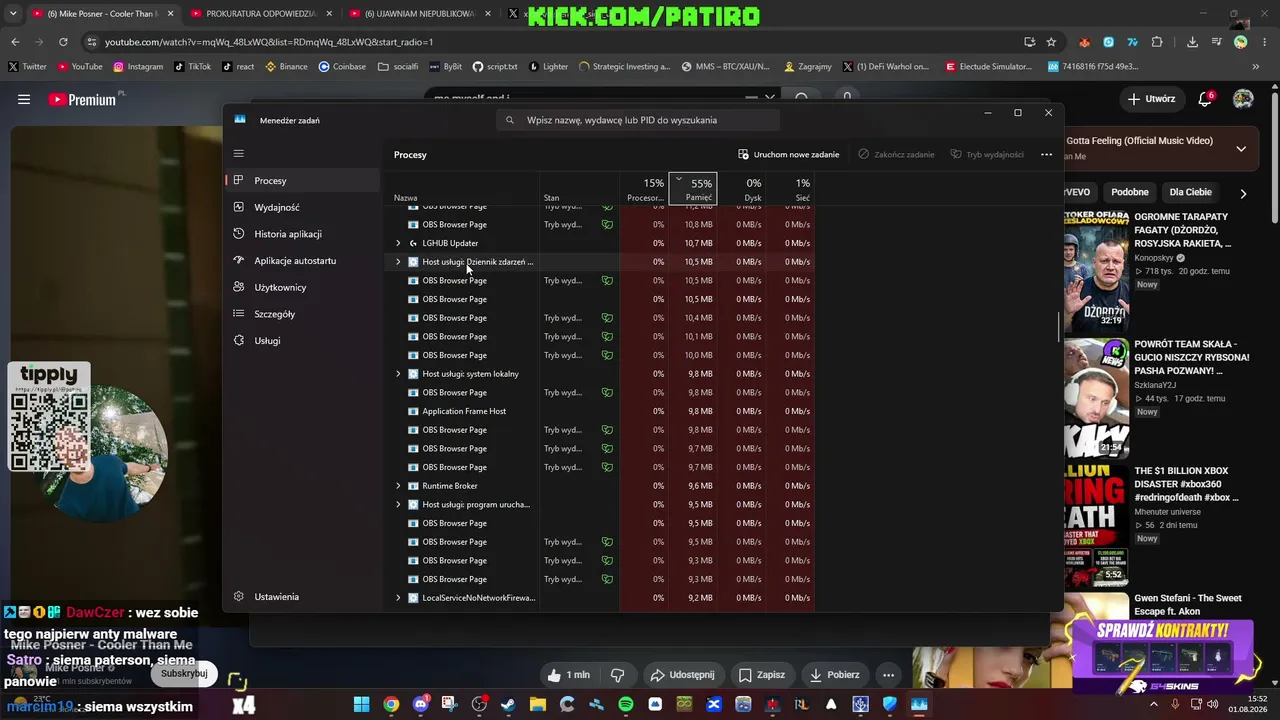This screenshot has width=1280, height=720.
Task: Open Chrome extensions puzzle icon
Action: pos(1157,42)
